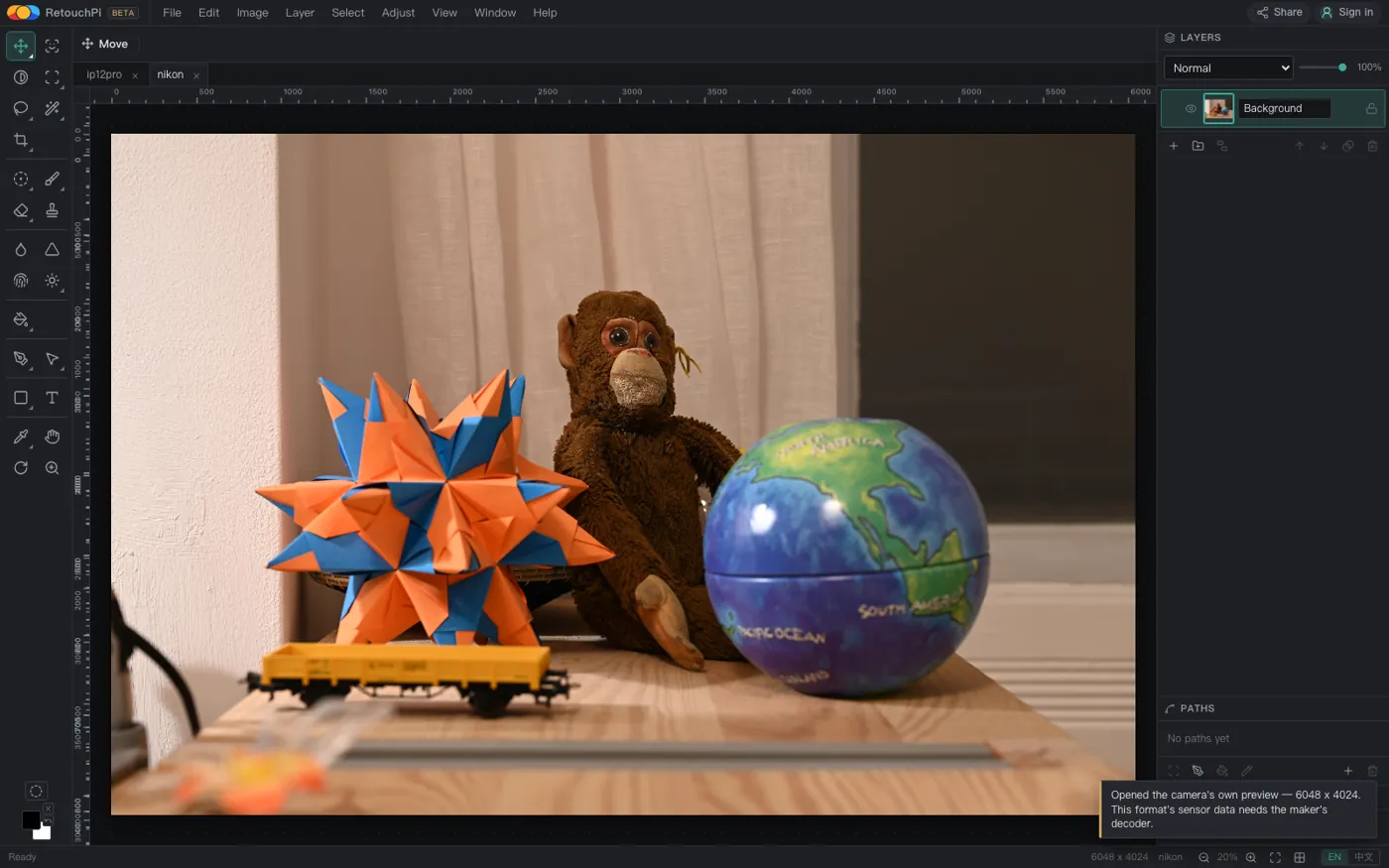Adjust the layer opacity slider
This screenshot has height=868, width=1389.
(1324, 67)
